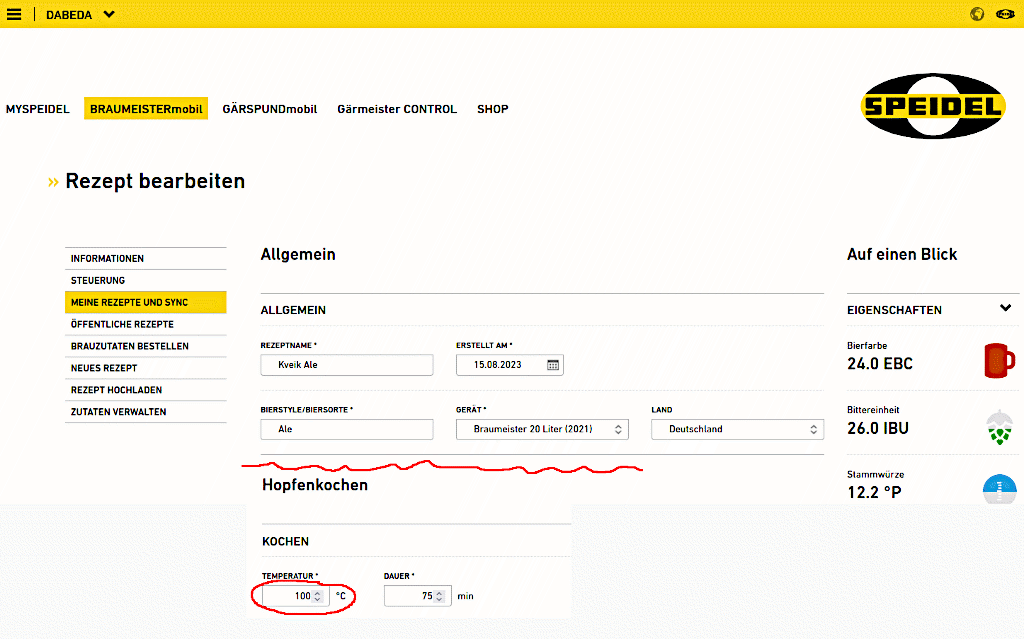Collapse the Eigenschaften section chevron
Viewport: 1024px width, 639px height.
1005,309
